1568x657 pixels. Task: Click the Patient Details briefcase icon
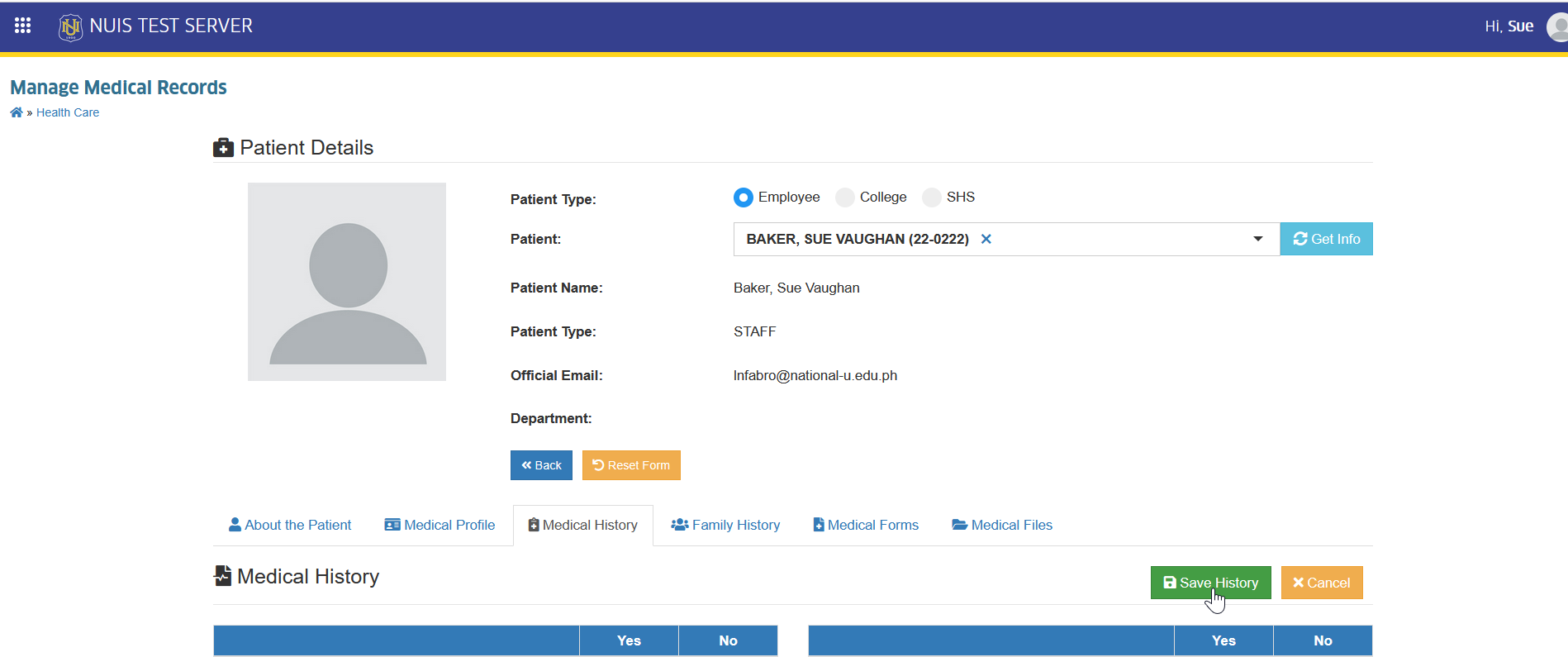[x=223, y=148]
